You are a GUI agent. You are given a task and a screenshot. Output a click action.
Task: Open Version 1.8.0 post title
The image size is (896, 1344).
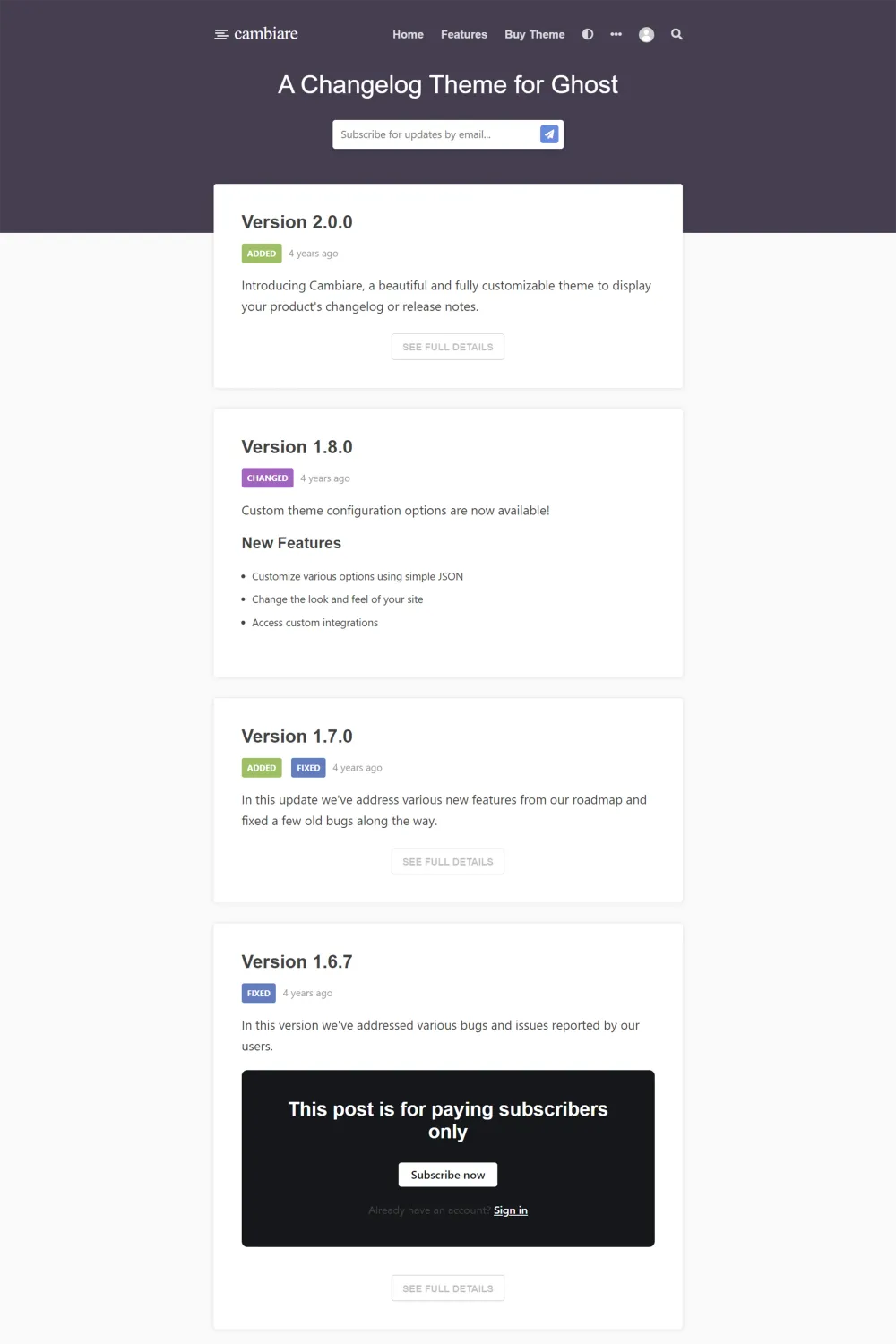(297, 446)
